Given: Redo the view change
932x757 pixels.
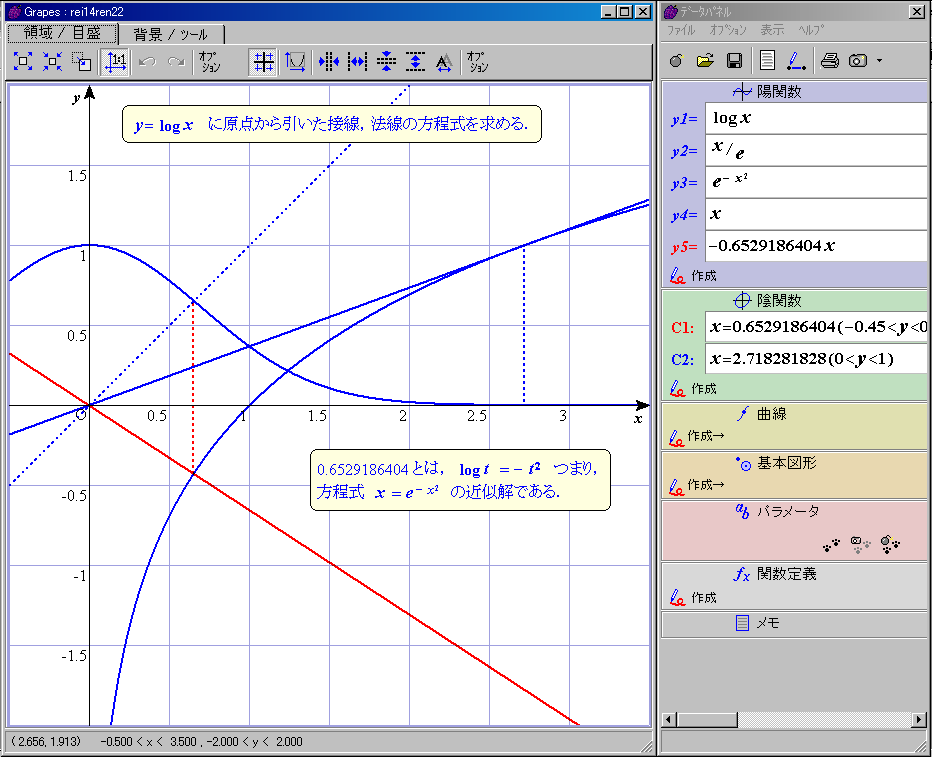Looking at the screenshot, I should 176,62.
